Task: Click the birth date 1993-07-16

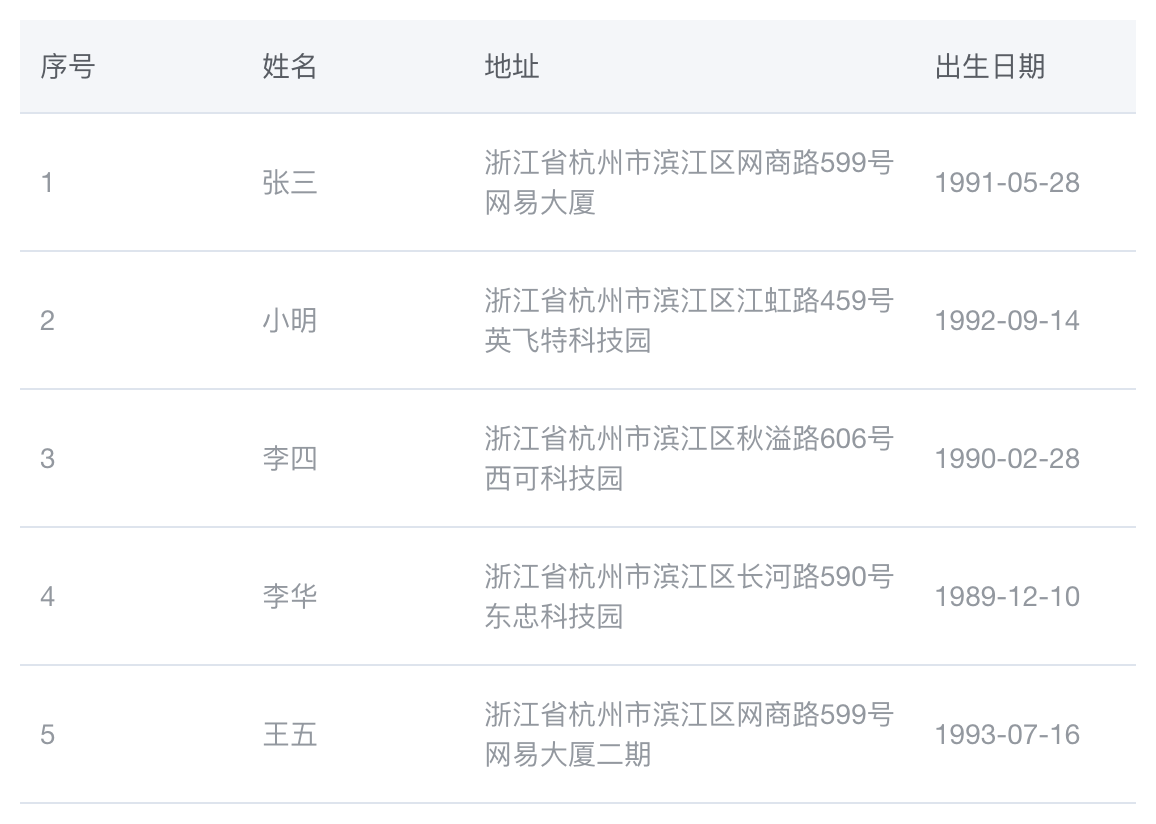Action: pos(1007,735)
